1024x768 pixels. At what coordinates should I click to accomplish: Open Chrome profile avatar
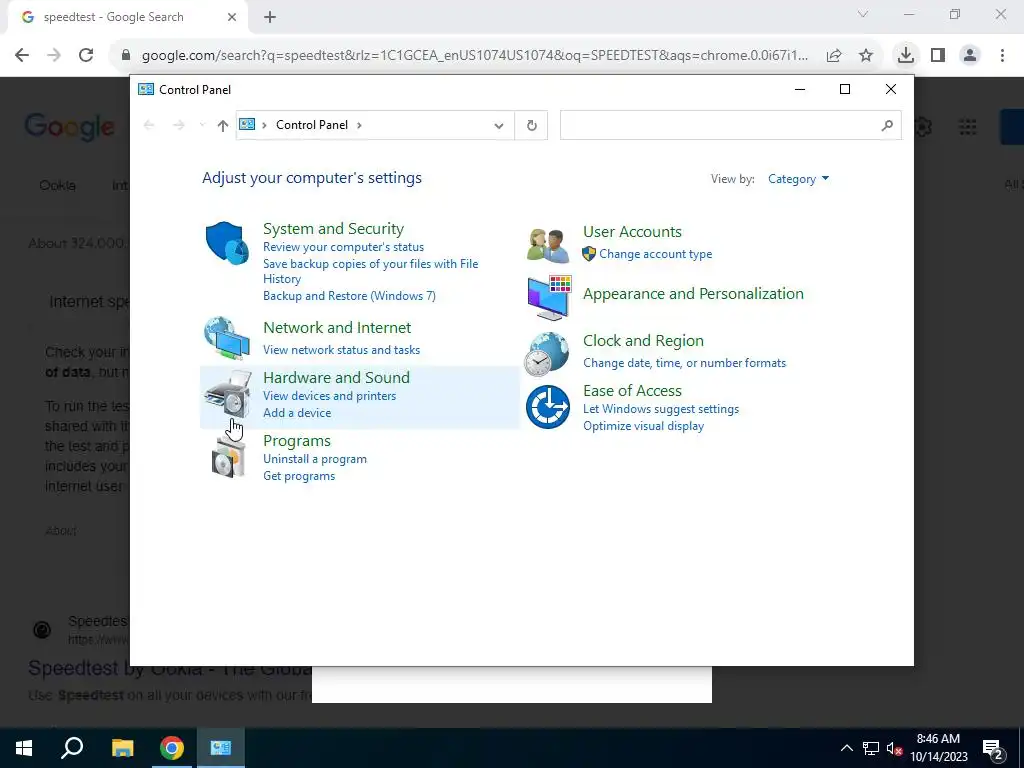pyautogui.click(x=970, y=55)
